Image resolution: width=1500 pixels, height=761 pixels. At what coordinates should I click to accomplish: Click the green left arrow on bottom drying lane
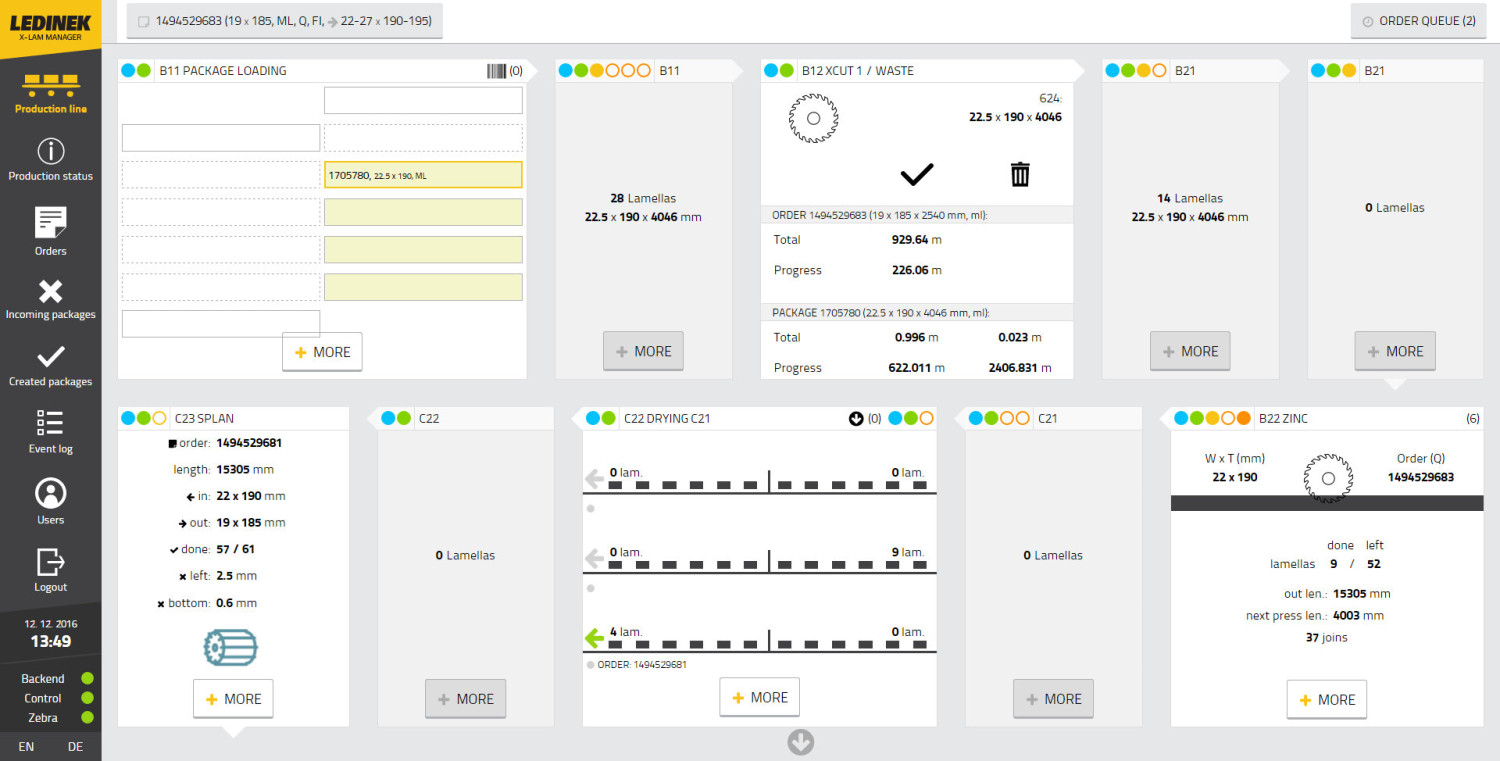[x=595, y=638]
